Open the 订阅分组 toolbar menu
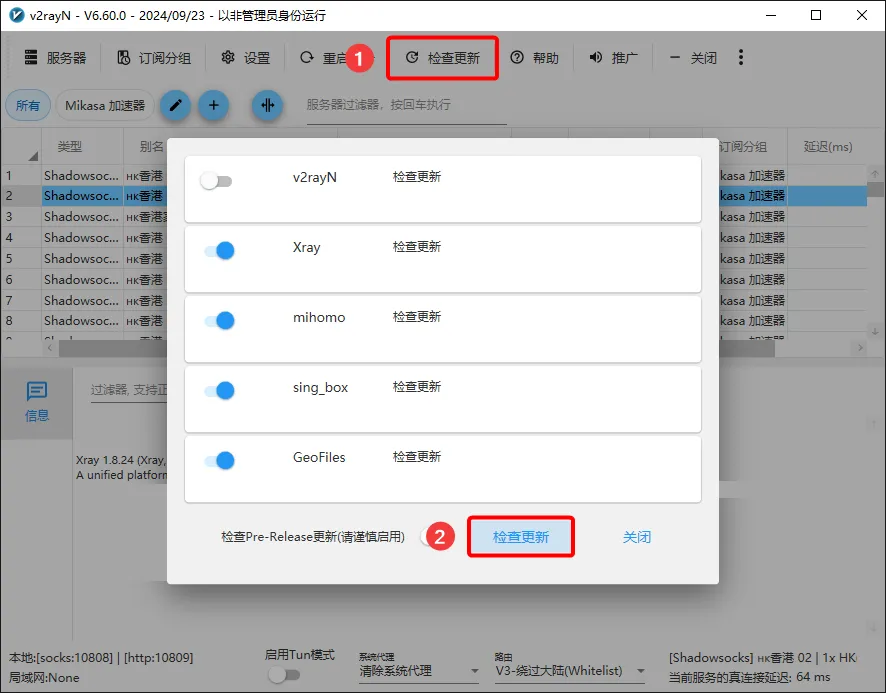 pyautogui.click(x=154, y=58)
